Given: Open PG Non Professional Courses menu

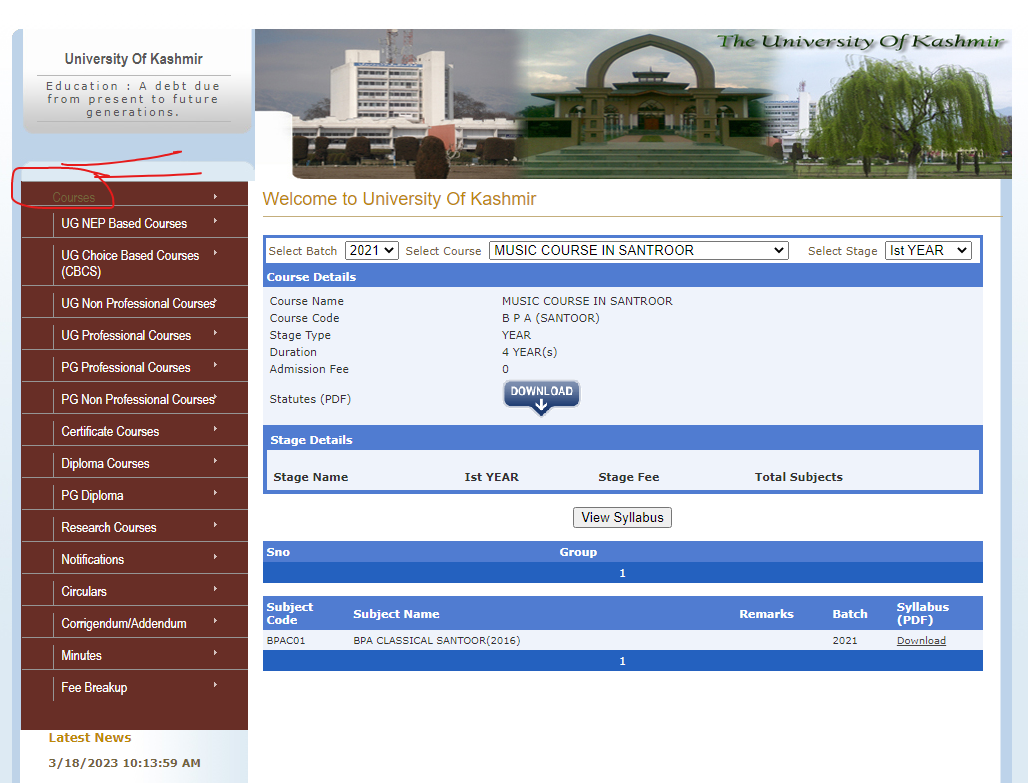Looking at the screenshot, I should point(134,399).
